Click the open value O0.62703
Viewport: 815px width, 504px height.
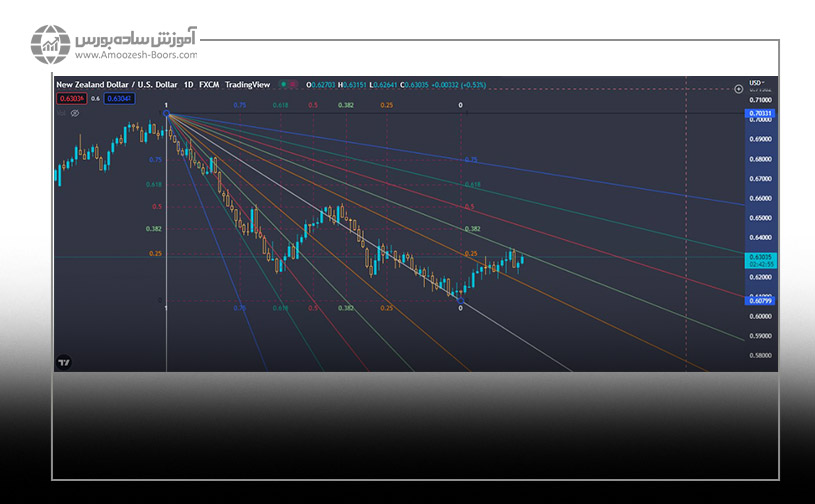tap(321, 85)
